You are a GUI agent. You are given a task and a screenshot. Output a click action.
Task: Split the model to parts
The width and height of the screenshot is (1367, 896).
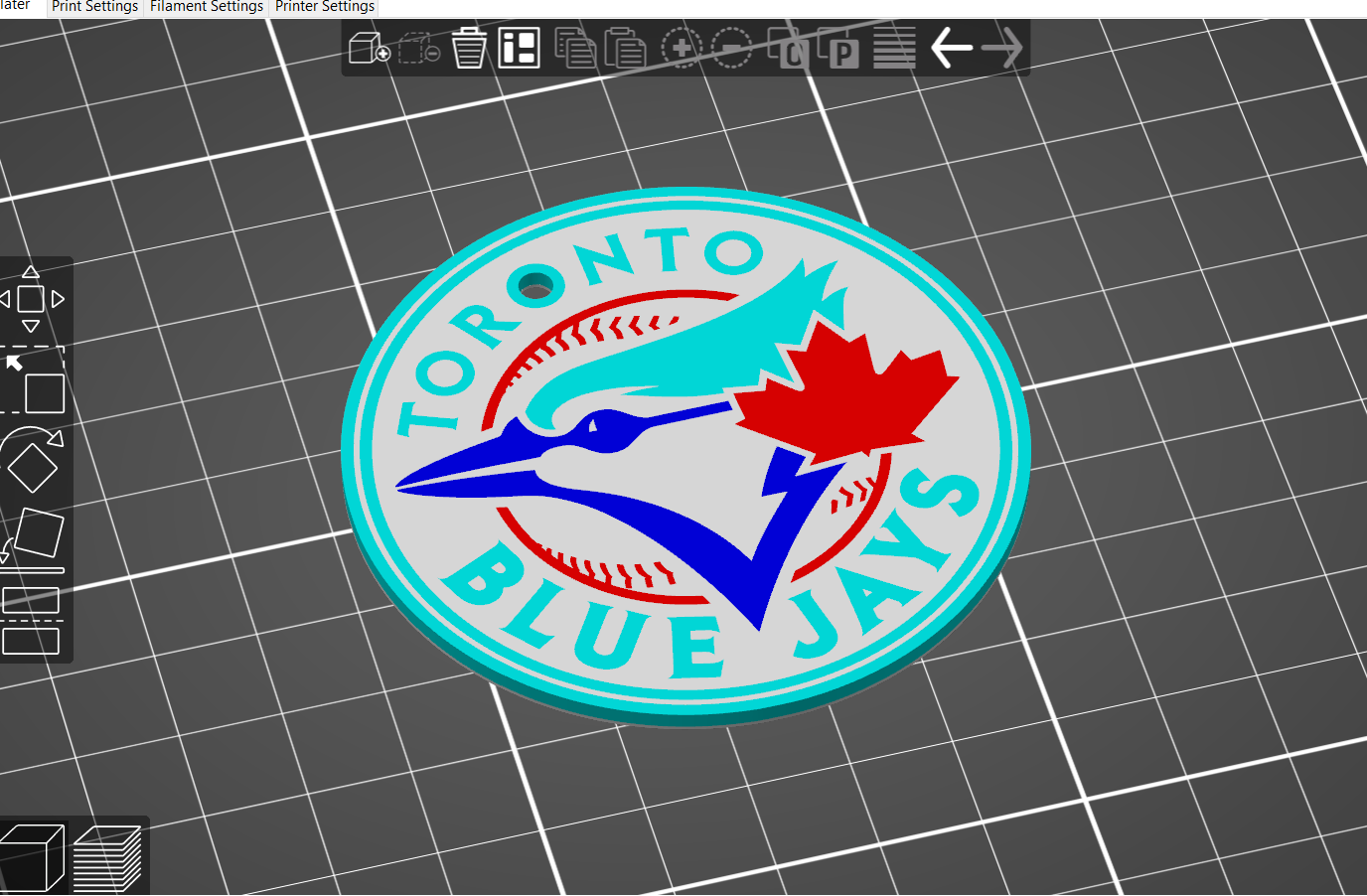pos(838,48)
